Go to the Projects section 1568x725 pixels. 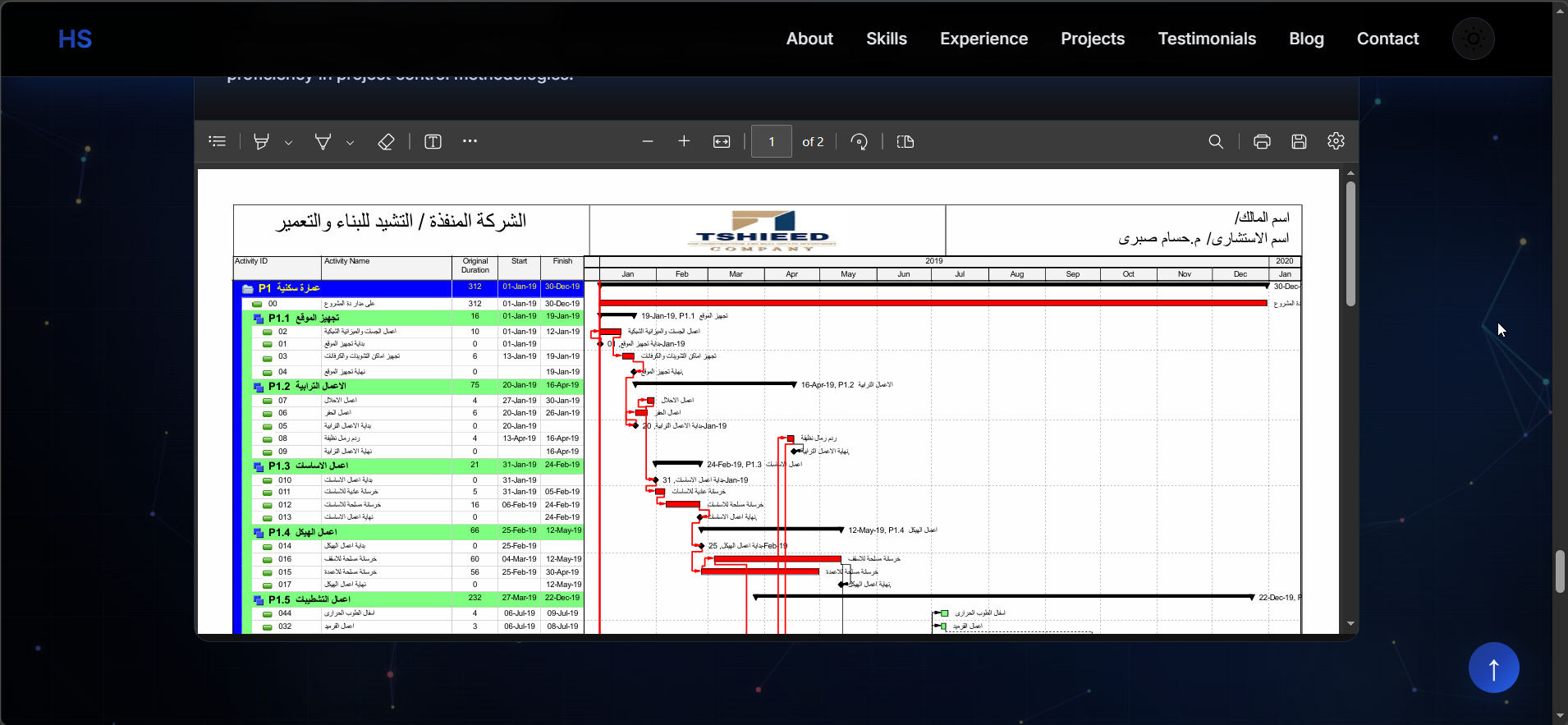pyautogui.click(x=1092, y=39)
